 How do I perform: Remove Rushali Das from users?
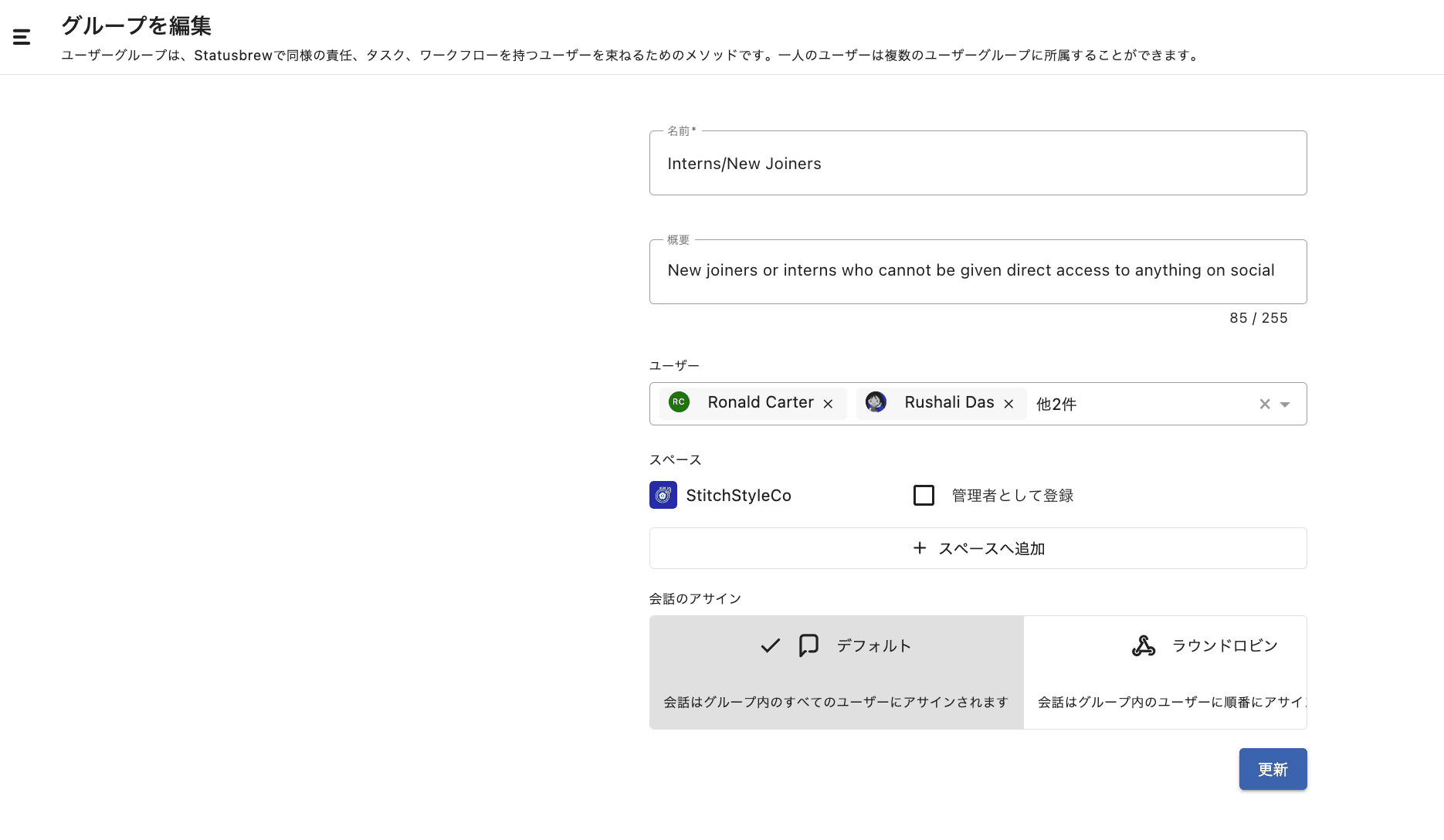point(1008,404)
